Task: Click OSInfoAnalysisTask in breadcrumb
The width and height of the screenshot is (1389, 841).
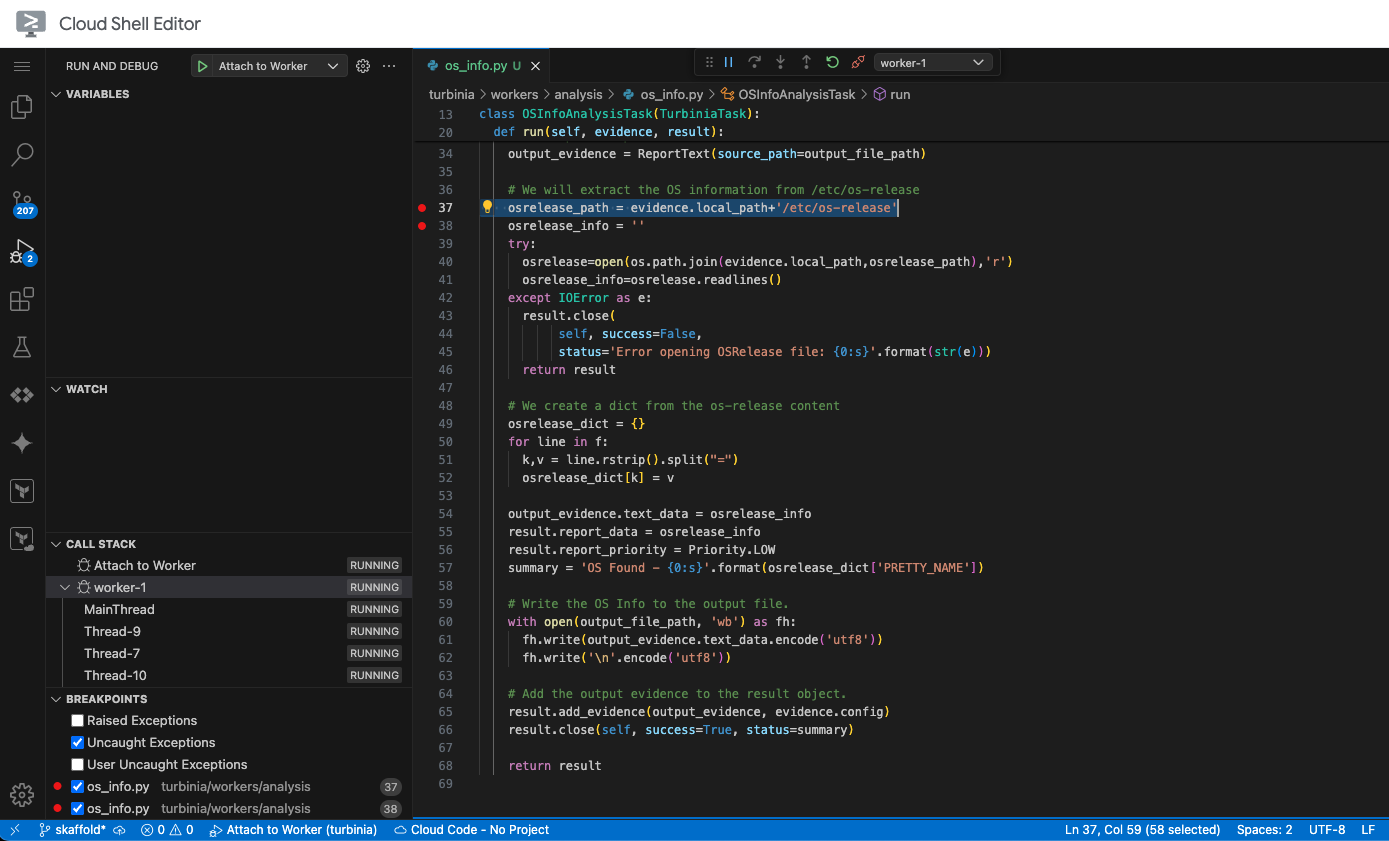Action: coord(796,94)
